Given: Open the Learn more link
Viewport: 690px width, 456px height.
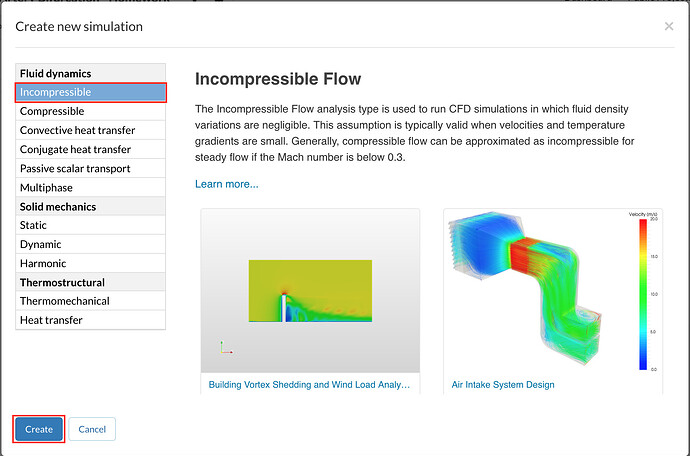Looking at the screenshot, I should tap(226, 184).
